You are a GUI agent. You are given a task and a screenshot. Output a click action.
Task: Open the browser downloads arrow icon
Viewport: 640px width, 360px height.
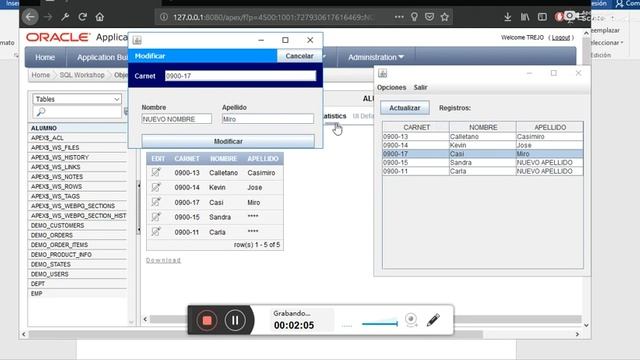pyautogui.click(x=507, y=17)
